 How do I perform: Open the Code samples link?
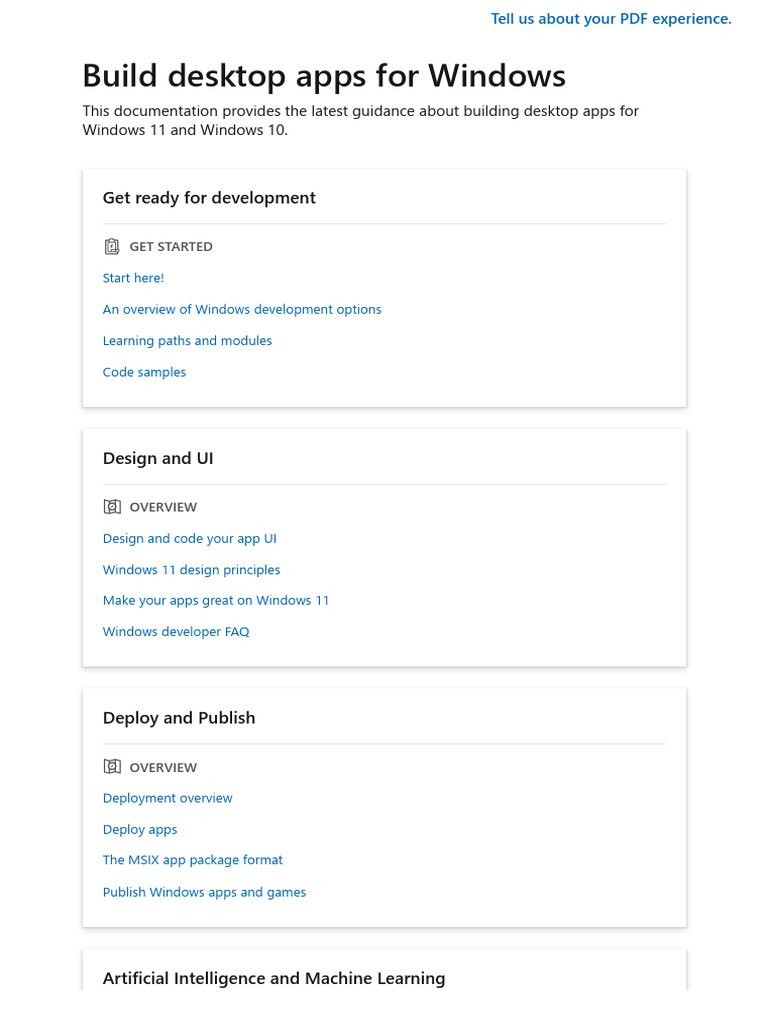[144, 372]
